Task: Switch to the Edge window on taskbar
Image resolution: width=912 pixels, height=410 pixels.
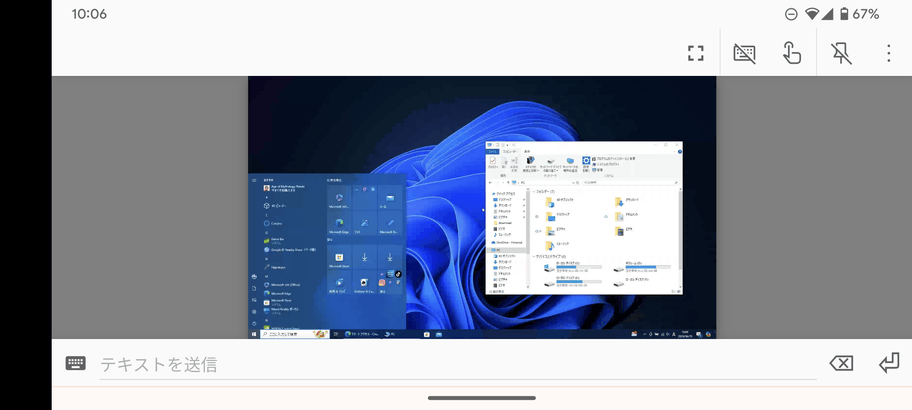Action: [362, 334]
